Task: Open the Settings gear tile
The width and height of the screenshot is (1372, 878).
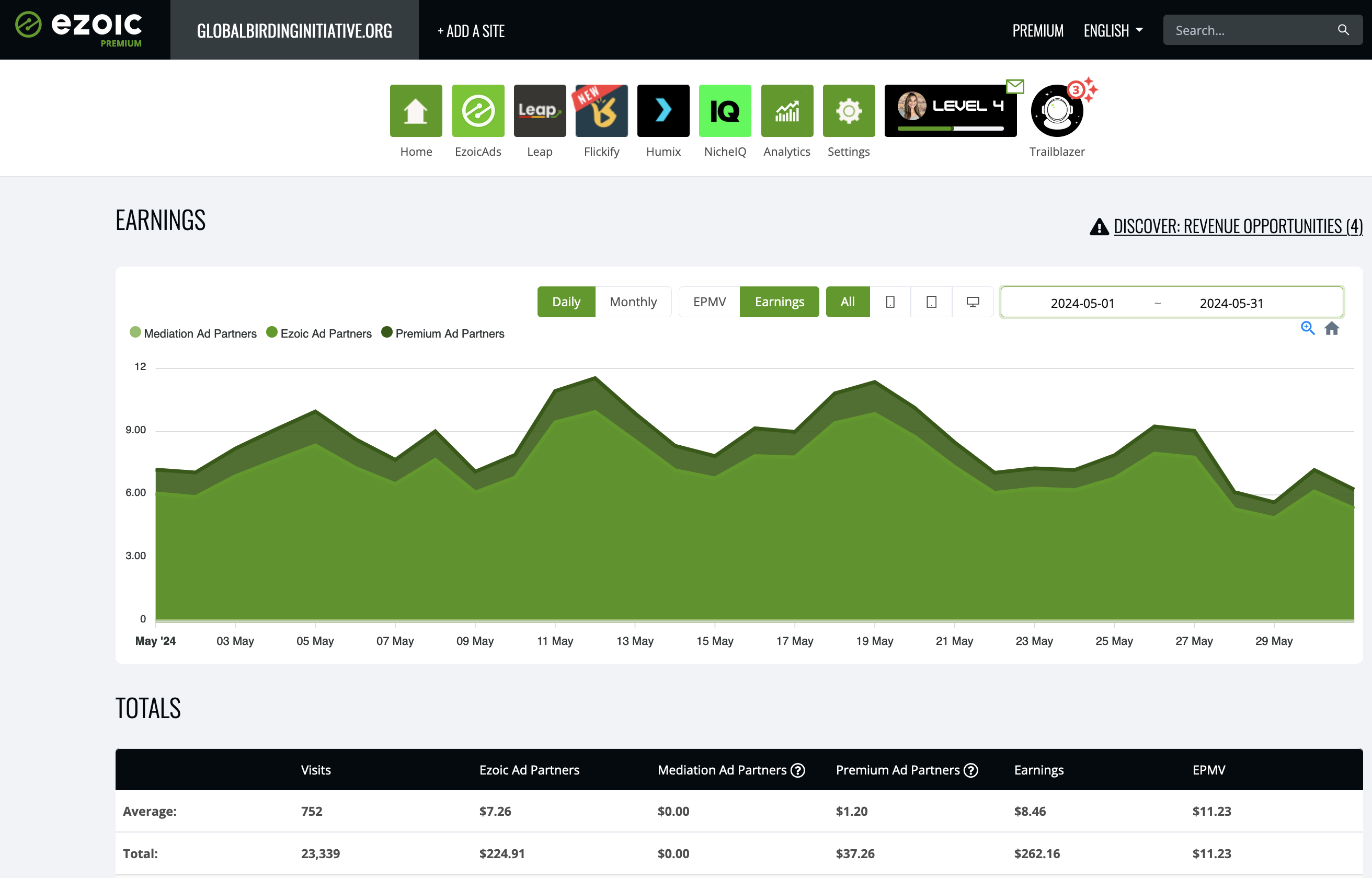Action: [849, 111]
